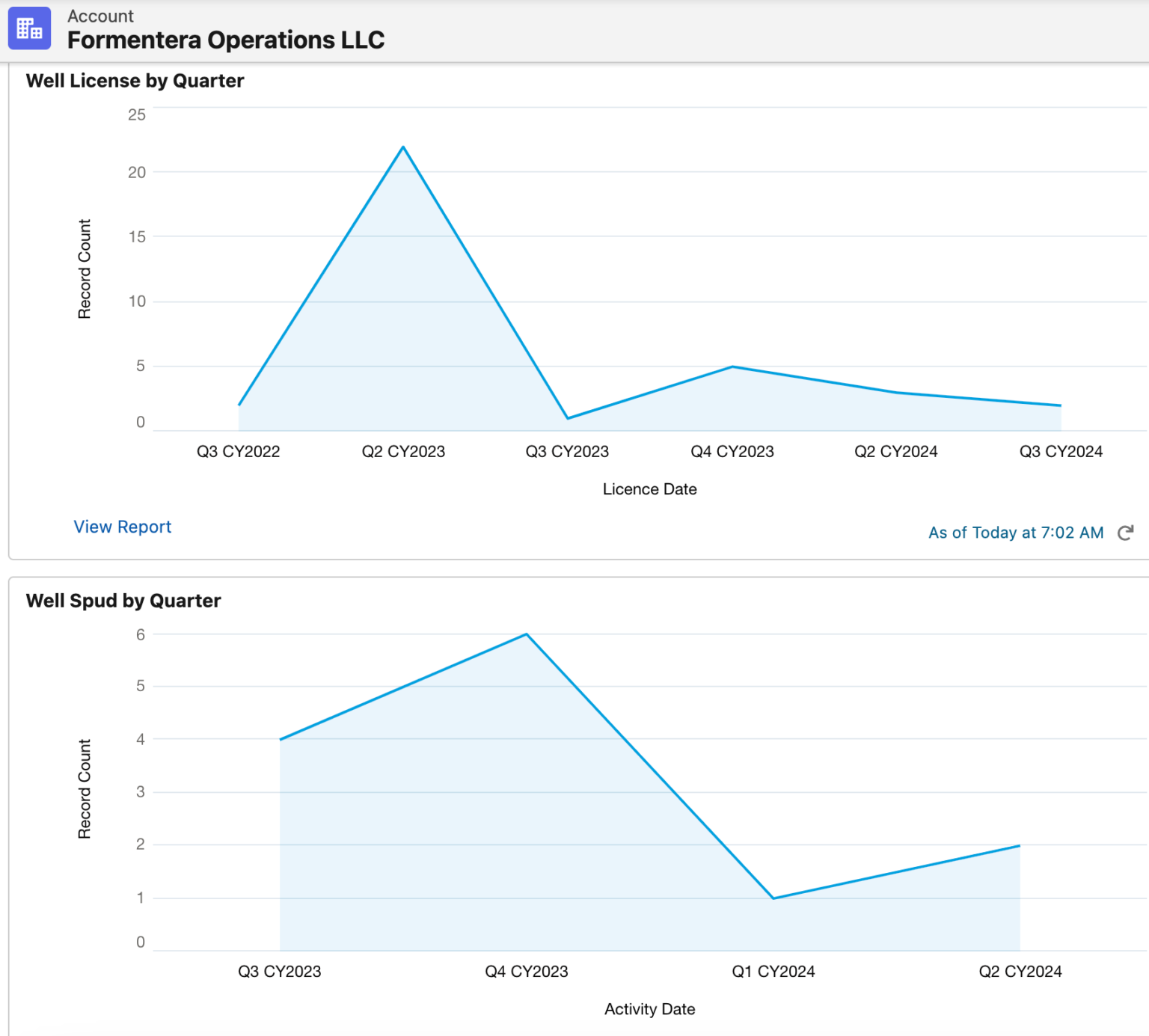The width and height of the screenshot is (1149, 1036).
Task: Click the refresh icon beside the timestamp
Action: pyautogui.click(x=1127, y=533)
